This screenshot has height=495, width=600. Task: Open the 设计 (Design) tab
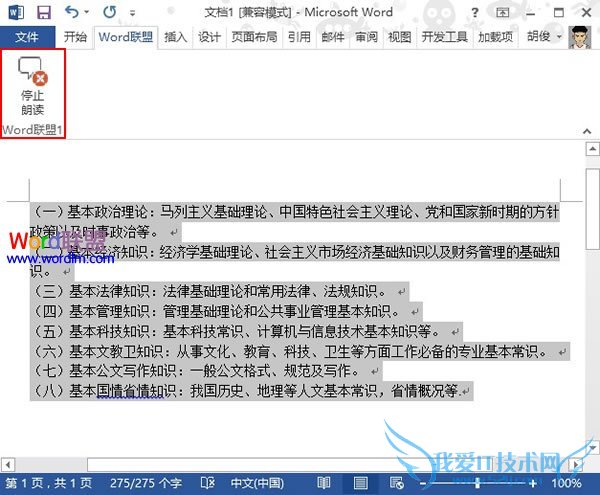pyautogui.click(x=209, y=37)
